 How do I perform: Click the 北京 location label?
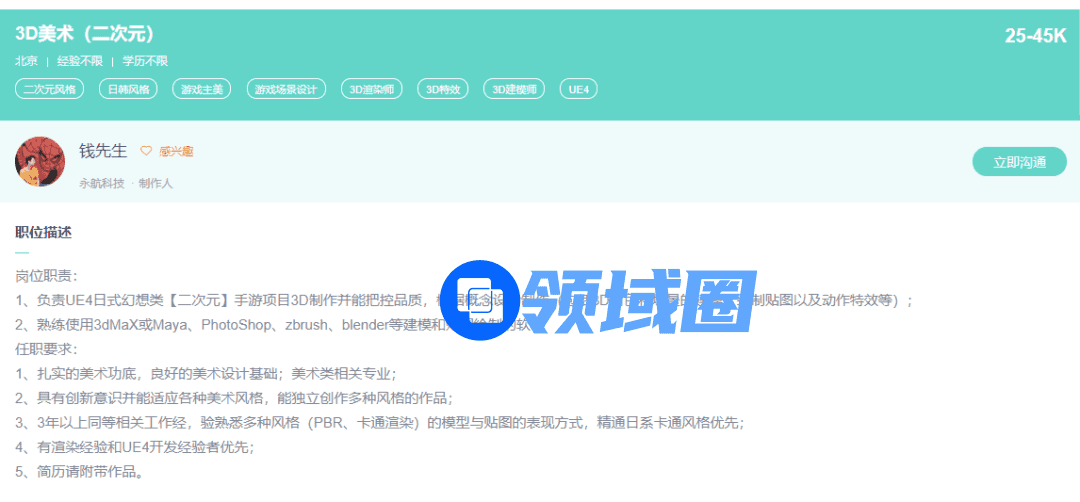pos(26,61)
